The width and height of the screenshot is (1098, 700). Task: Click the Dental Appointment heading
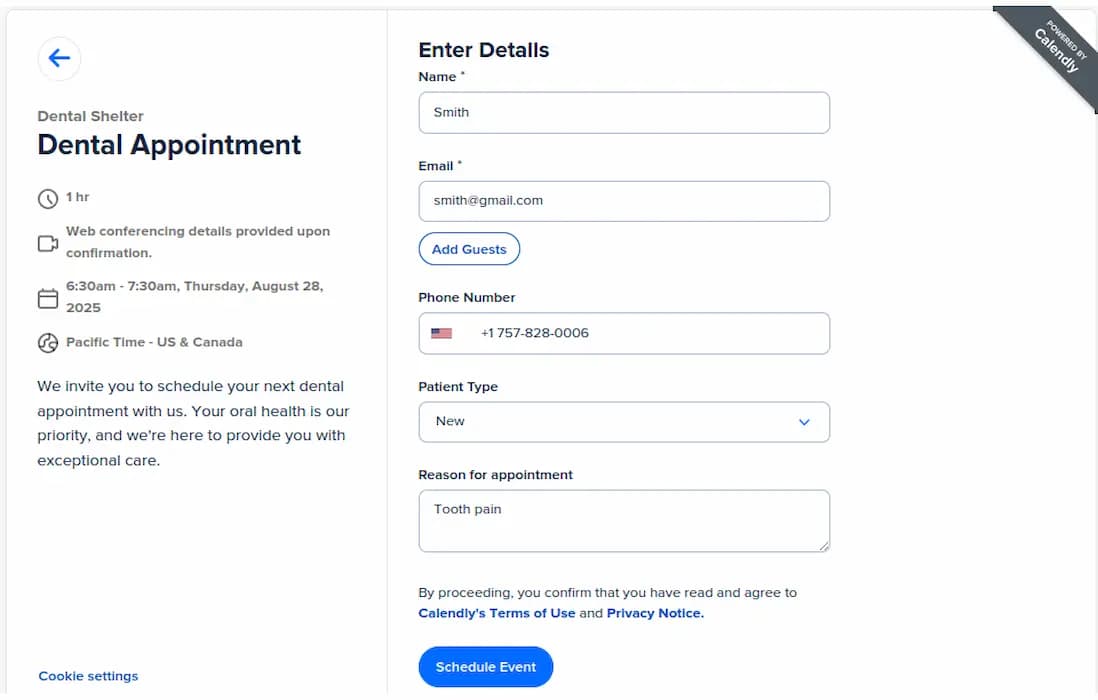pyautogui.click(x=169, y=145)
